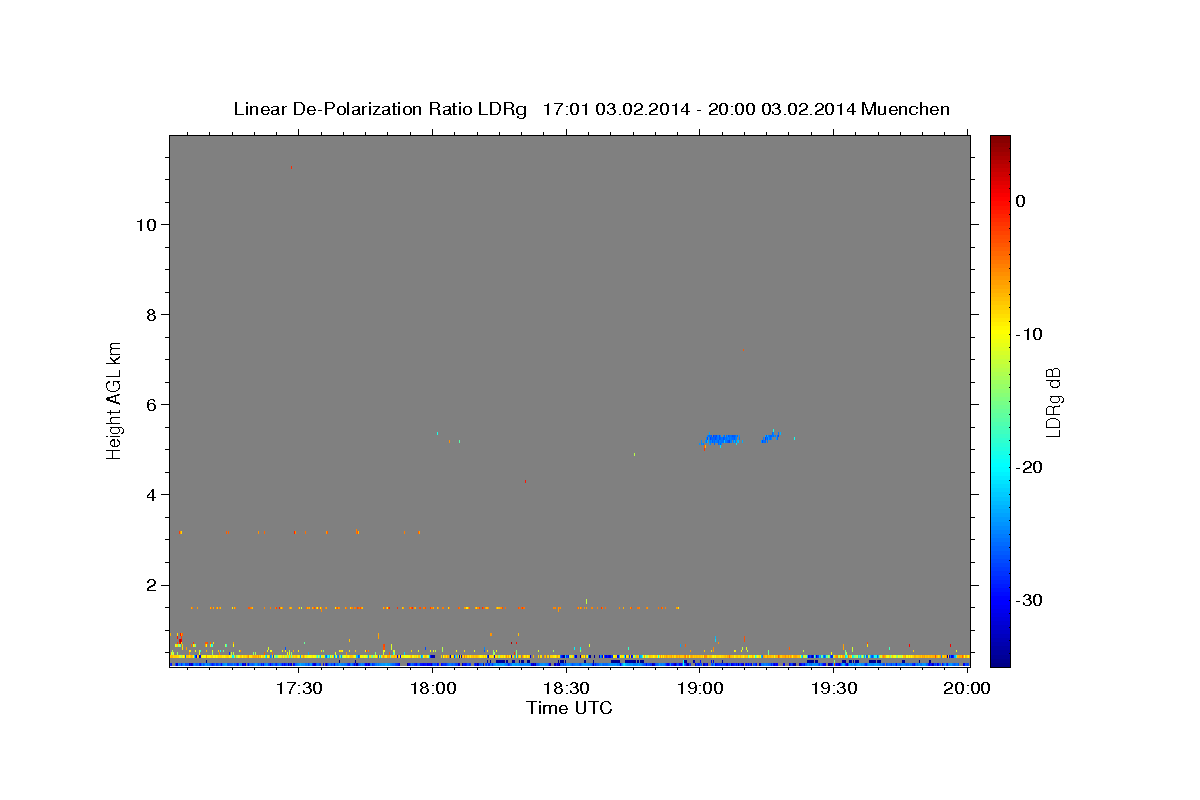Click the 20:00 time tick label

pos(967,688)
